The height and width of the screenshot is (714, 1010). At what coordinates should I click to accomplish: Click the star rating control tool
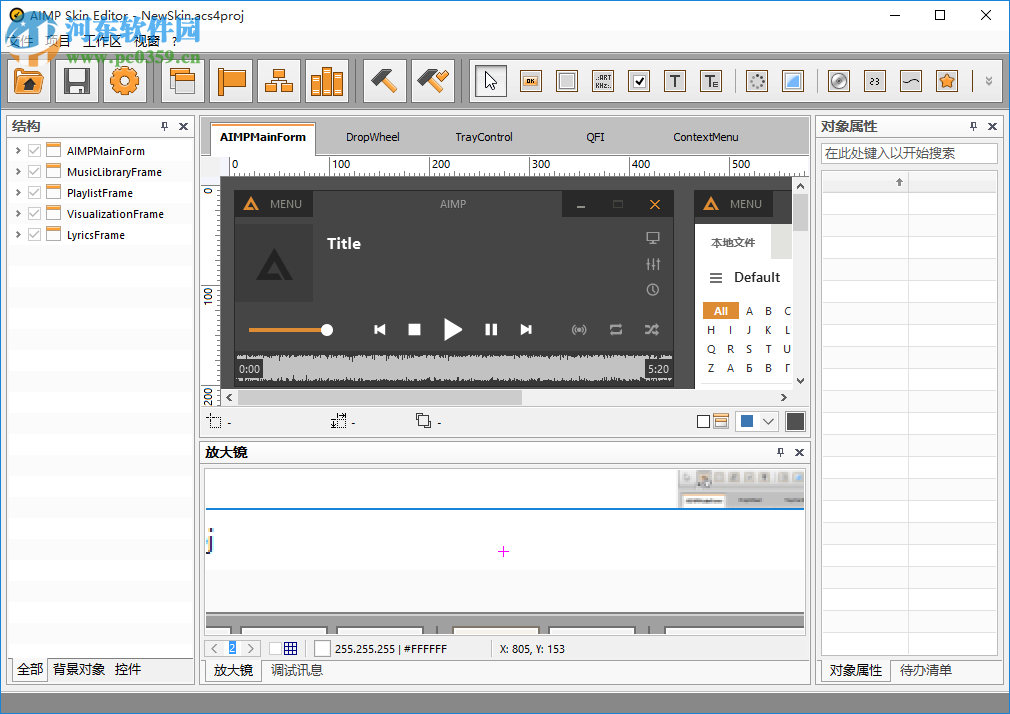(946, 81)
